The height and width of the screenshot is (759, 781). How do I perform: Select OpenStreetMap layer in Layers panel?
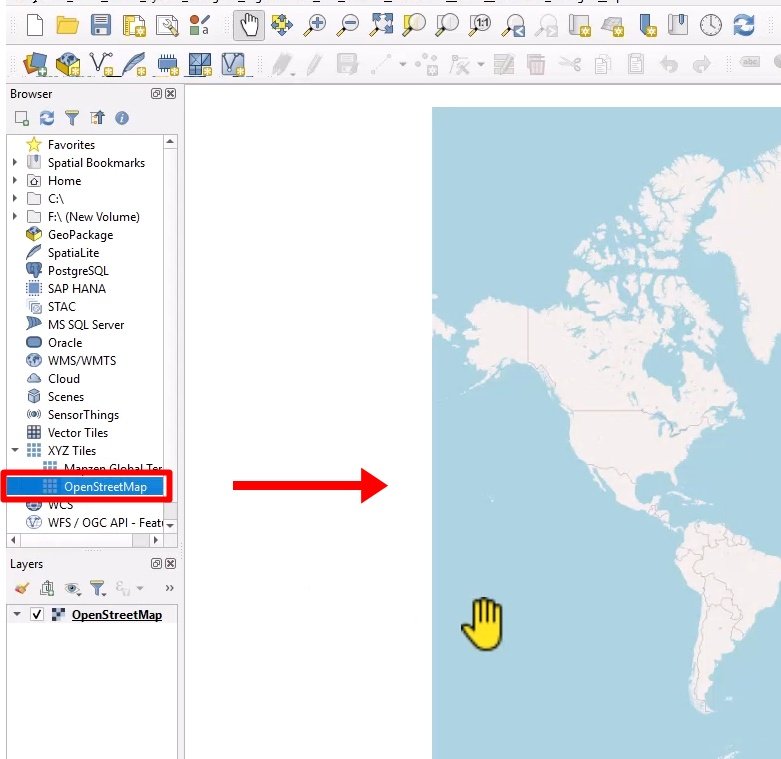[117, 615]
